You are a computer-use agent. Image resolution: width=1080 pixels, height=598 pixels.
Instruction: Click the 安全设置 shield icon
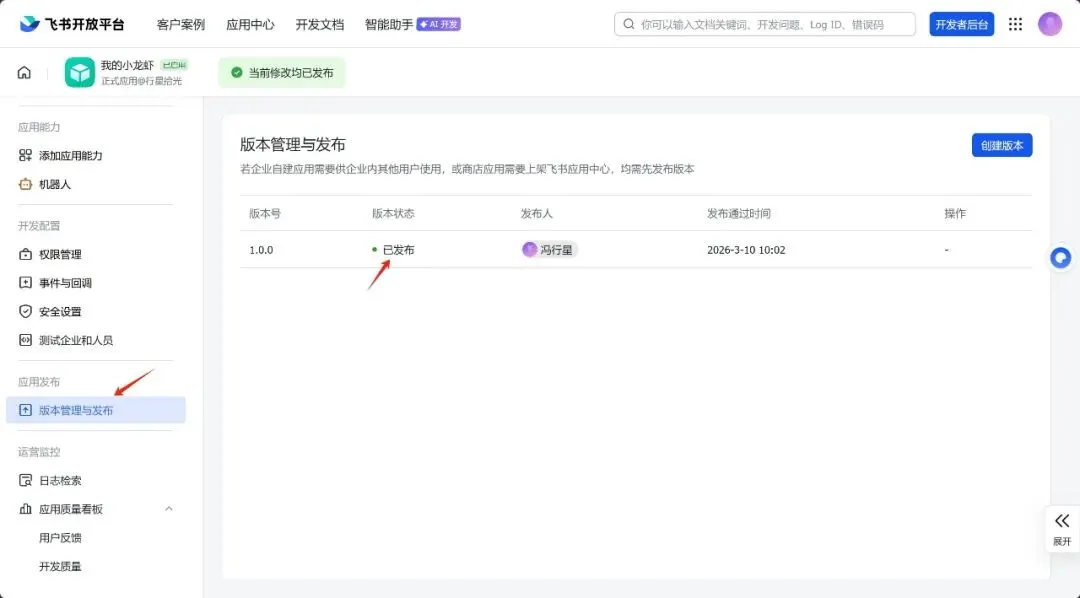[x=25, y=311]
